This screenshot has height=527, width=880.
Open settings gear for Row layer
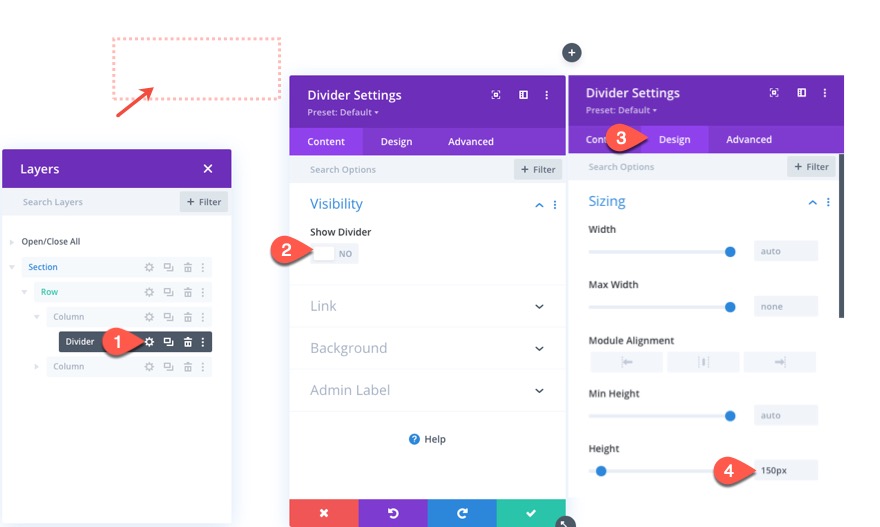tap(149, 292)
